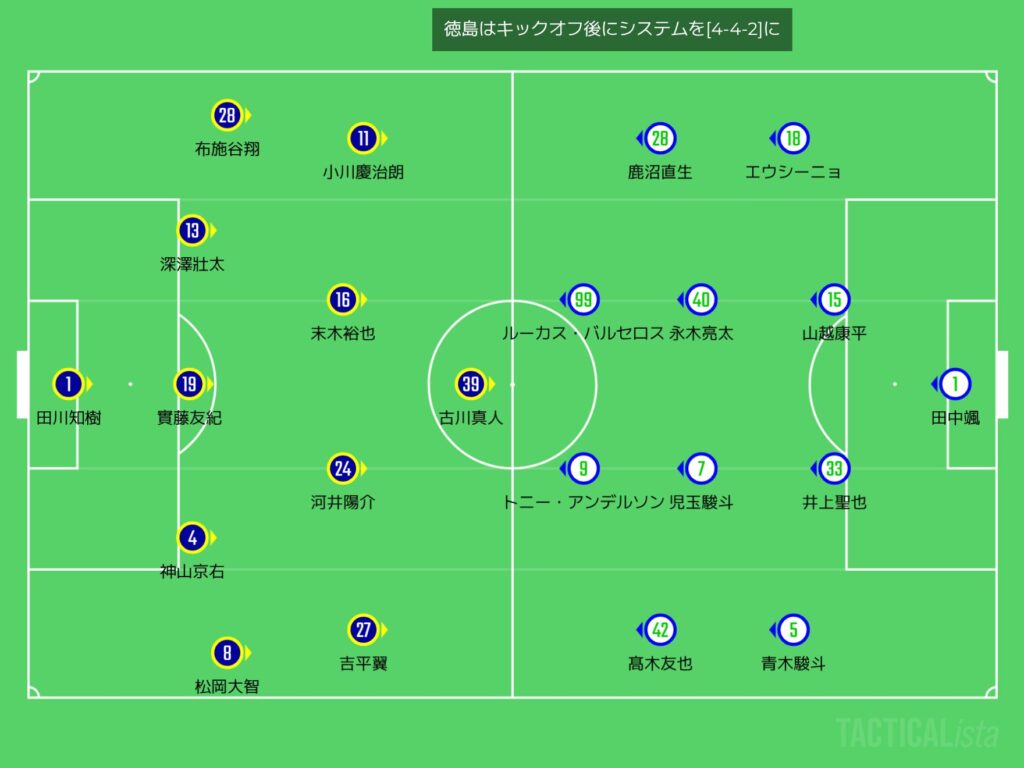
Task: Click the number 11 小川慶治朗 player marker
Action: coord(363,138)
